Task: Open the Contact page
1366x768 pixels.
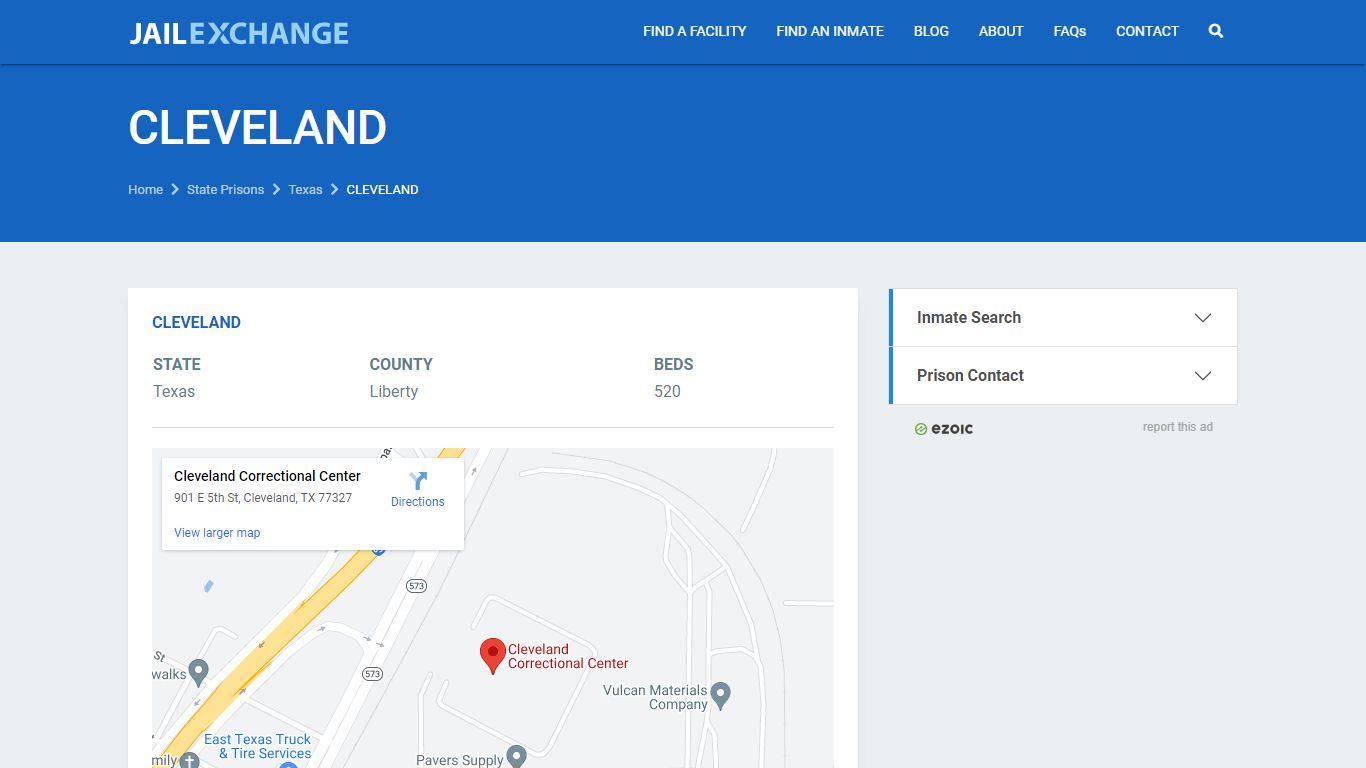Action: point(1147,31)
